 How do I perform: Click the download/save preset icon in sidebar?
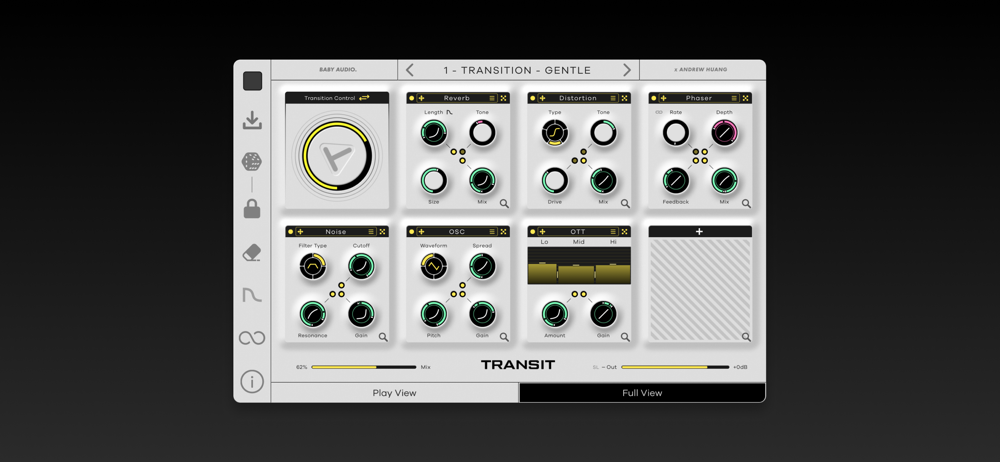[253, 120]
